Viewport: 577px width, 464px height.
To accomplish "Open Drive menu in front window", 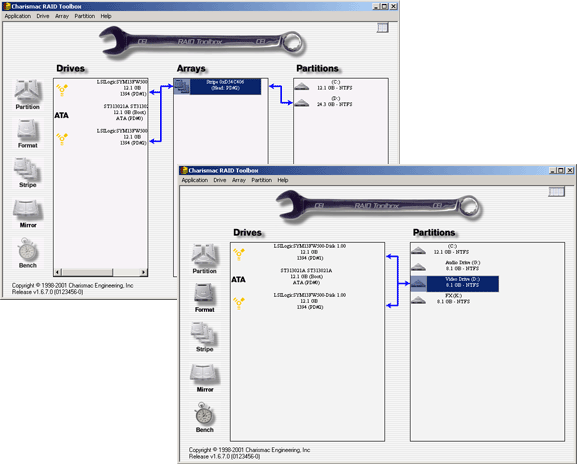I will (220, 180).
